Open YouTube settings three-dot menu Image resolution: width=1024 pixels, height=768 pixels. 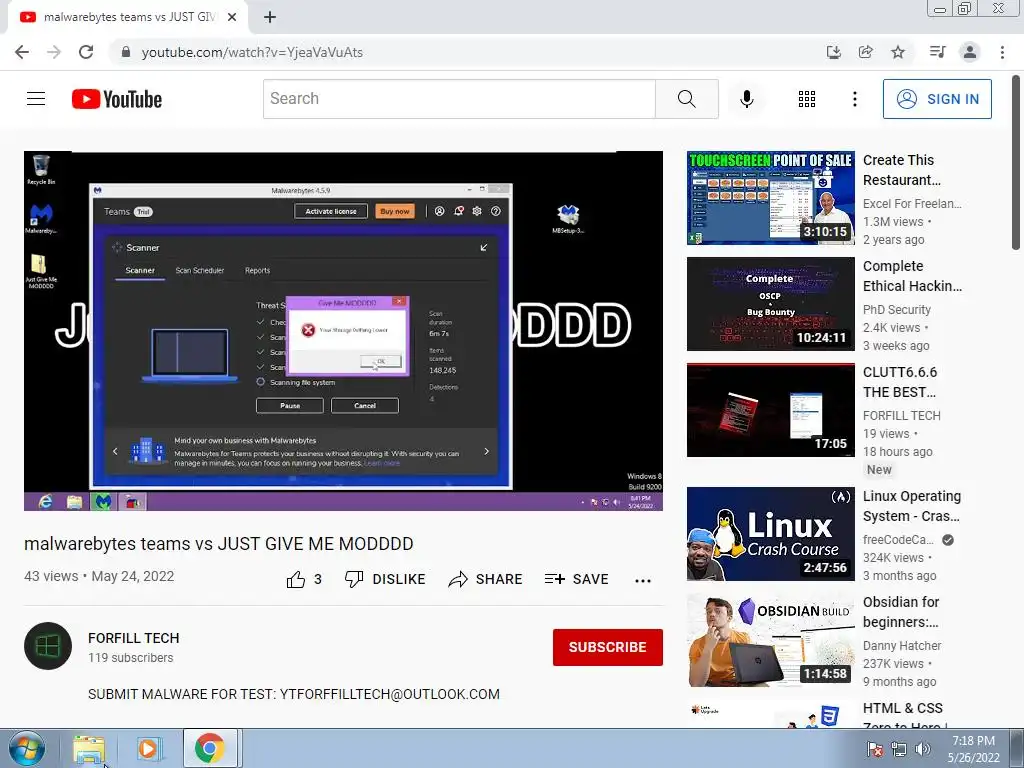click(x=854, y=99)
